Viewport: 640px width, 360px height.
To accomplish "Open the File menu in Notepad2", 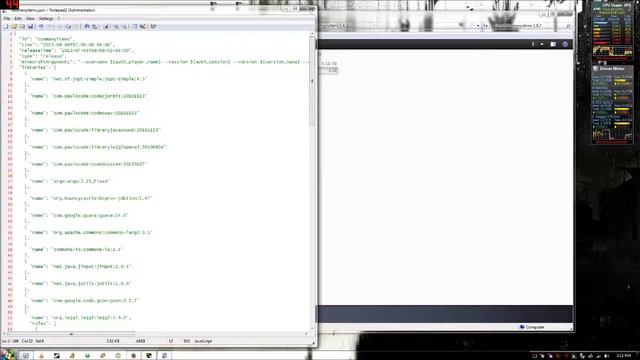I will point(7,18).
